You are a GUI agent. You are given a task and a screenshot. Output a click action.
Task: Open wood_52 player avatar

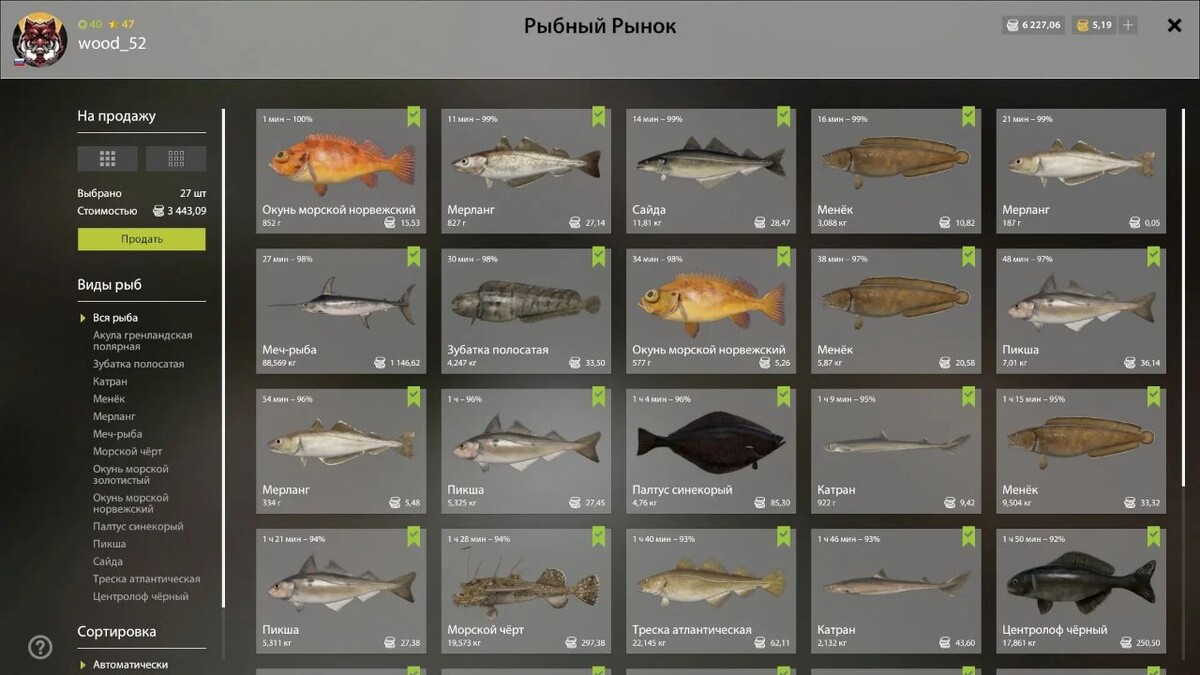pos(40,40)
